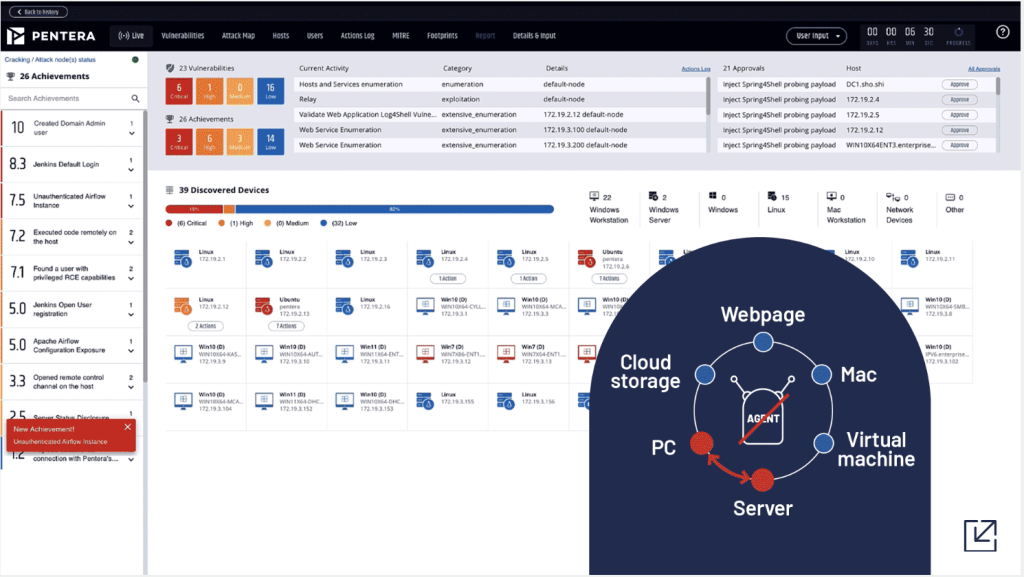
Task: Go back to history
Action: [x=38, y=12]
